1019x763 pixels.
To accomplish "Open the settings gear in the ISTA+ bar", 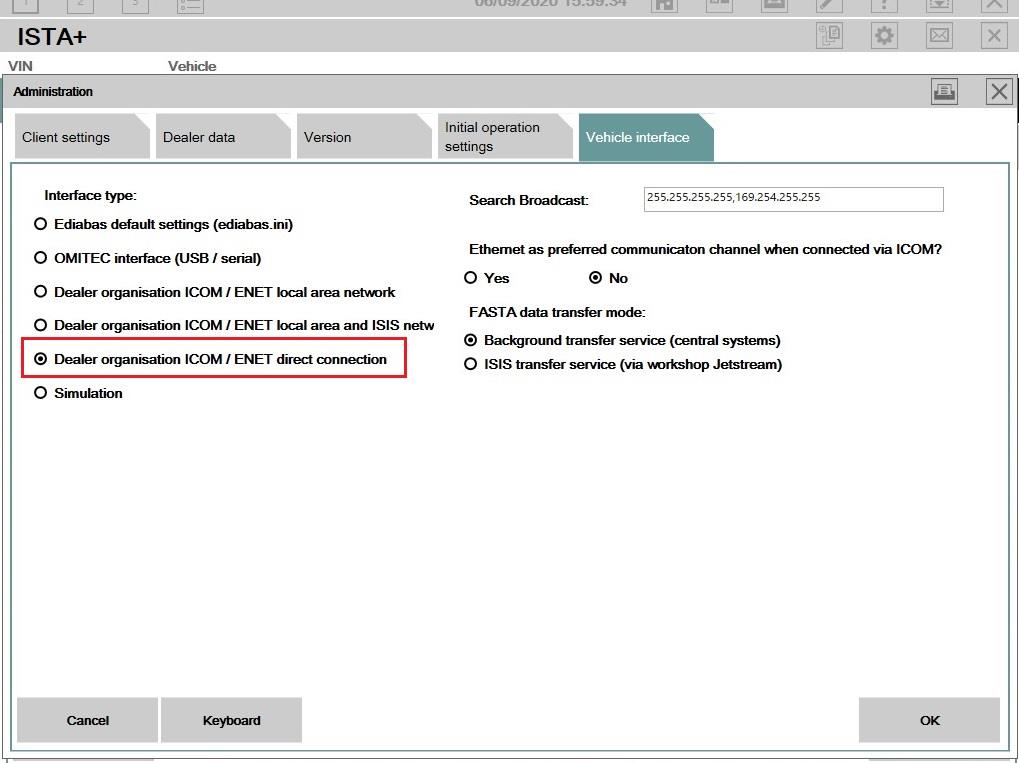I will (884, 36).
